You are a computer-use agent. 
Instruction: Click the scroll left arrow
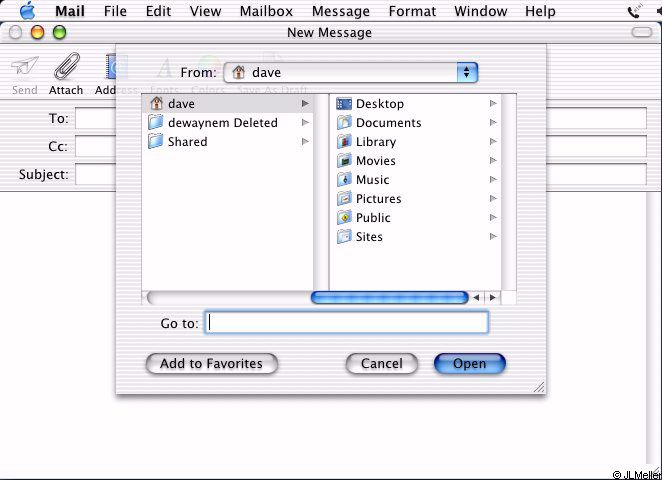[477, 298]
